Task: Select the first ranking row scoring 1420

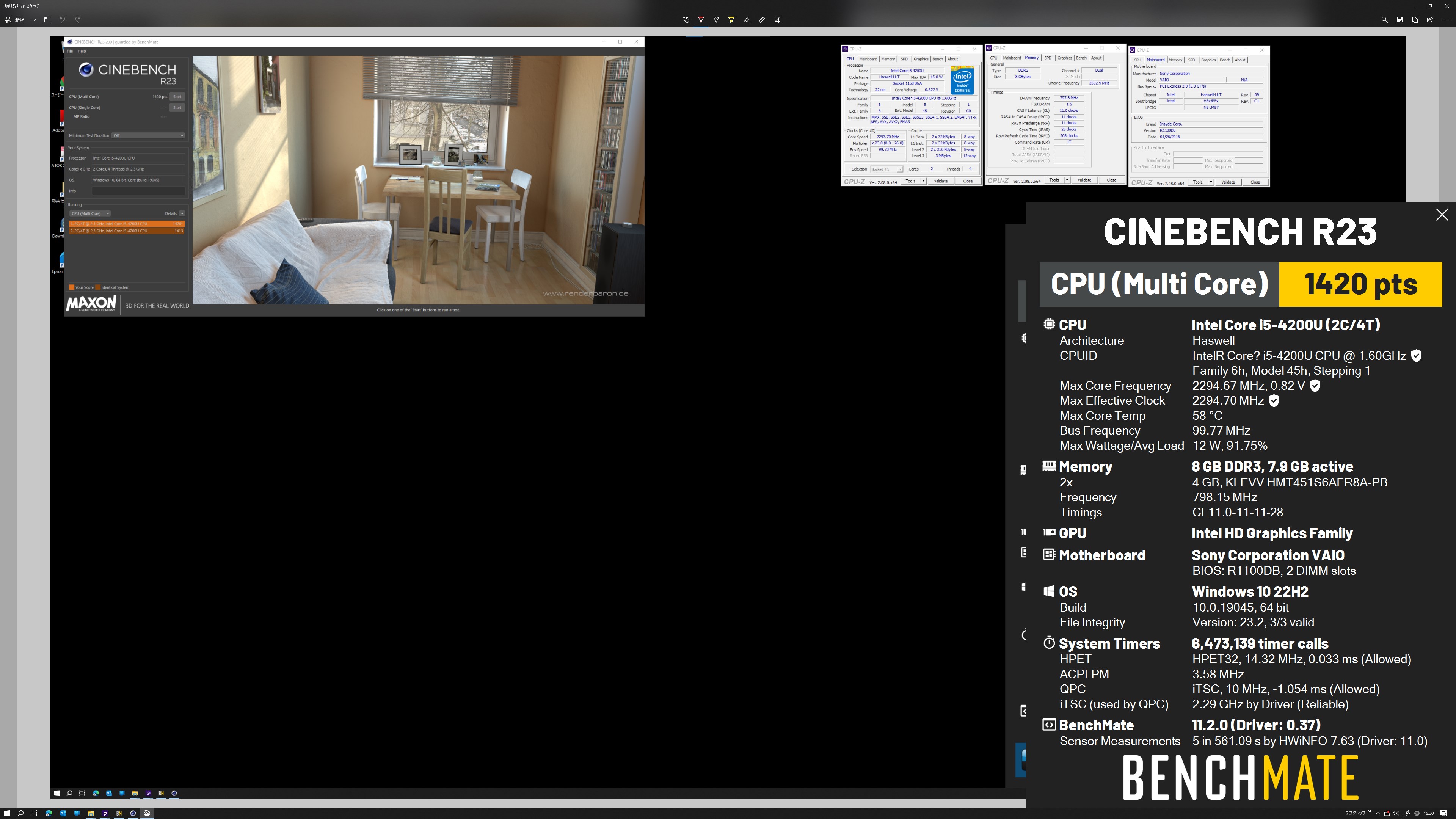Action: click(x=127, y=224)
